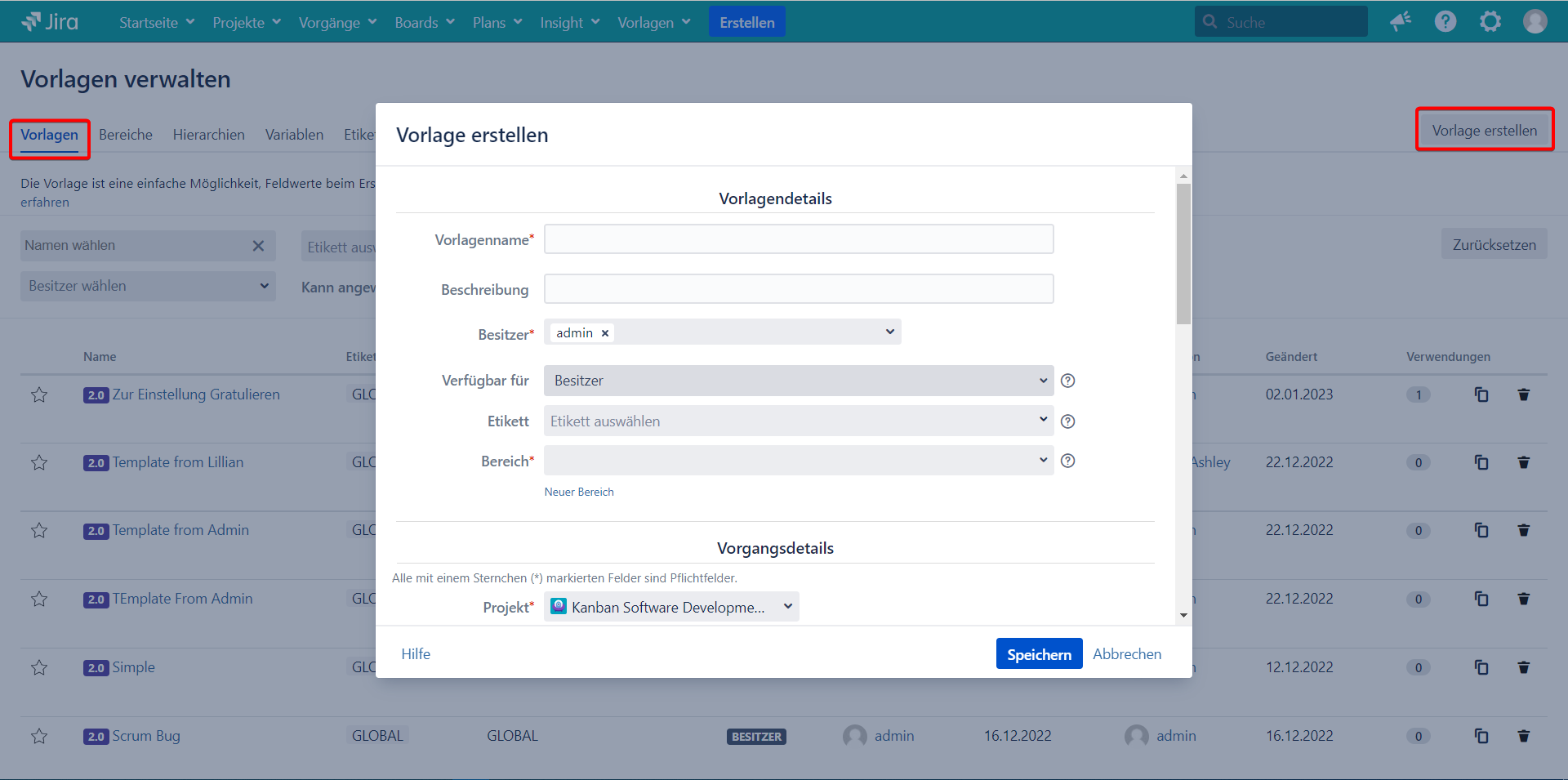Viewport: 1568px width, 780px height.
Task: Click the feedback megaphone icon in header
Action: pyautogui.click(x=1401, y=22)
